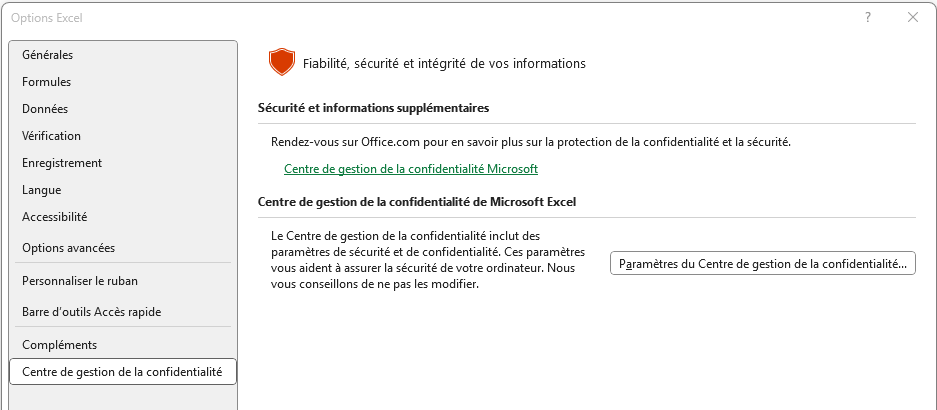Click the Options Excel title bar

[400, 17]
